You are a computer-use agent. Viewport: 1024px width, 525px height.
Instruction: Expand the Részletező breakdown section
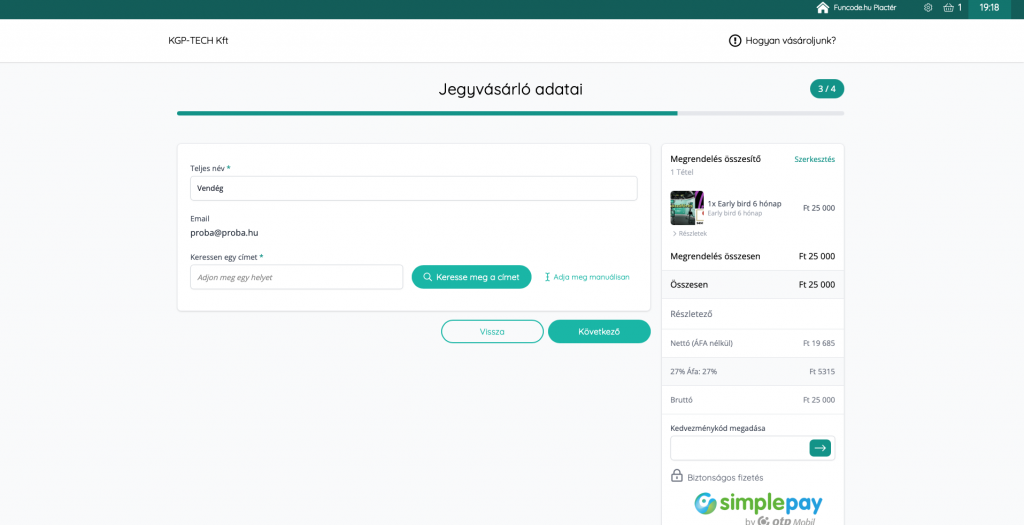tap(691, 314)
